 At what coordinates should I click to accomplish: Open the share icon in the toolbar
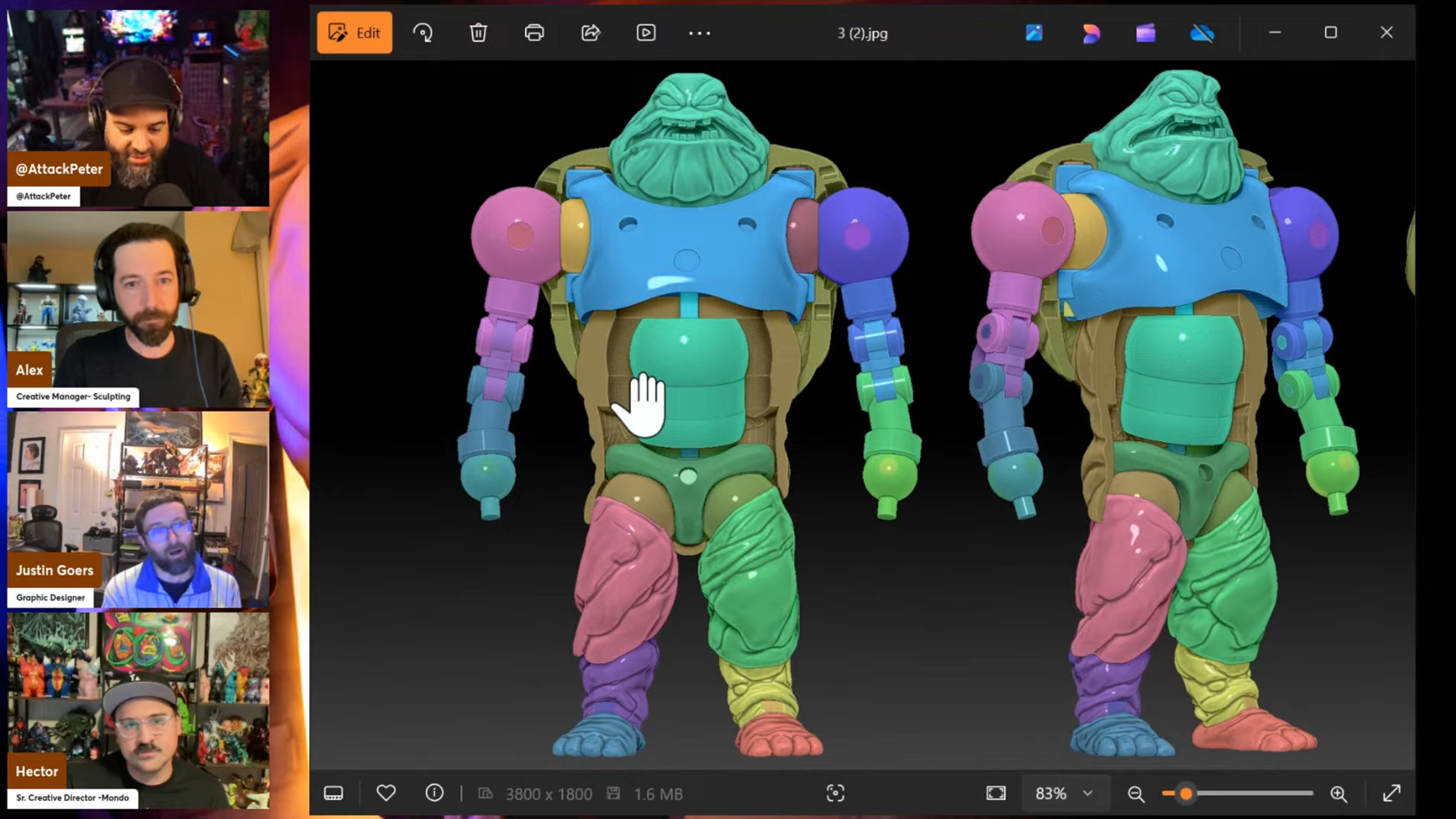point(590,33)
